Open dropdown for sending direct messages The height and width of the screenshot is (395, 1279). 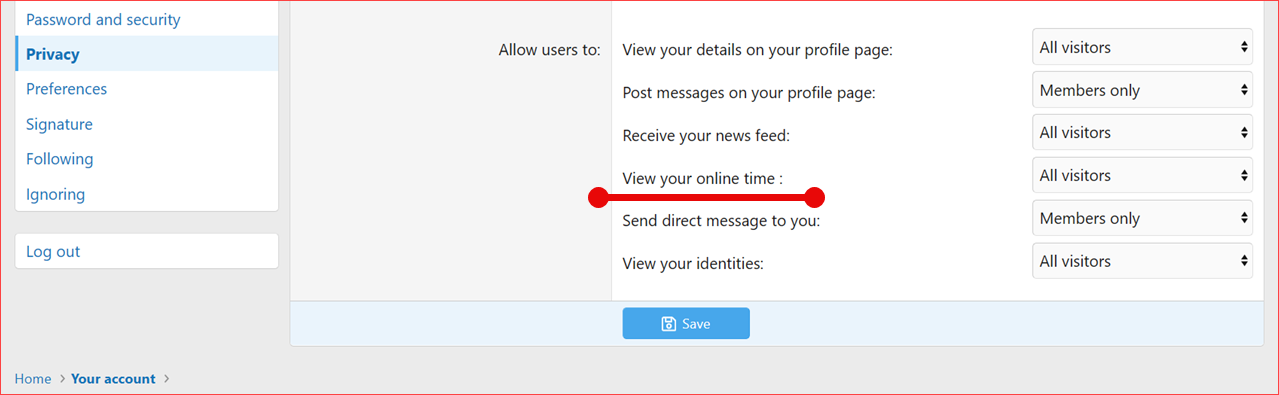(1143, 218)
